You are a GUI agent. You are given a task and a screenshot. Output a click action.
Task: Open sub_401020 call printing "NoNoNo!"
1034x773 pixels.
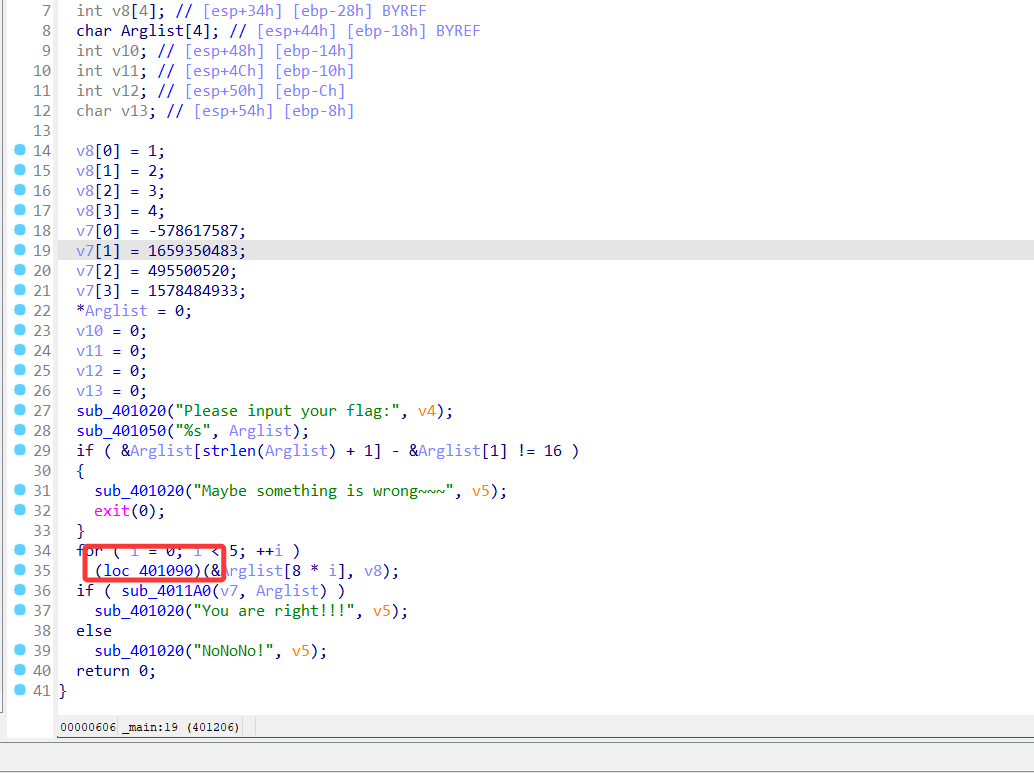(x=139, y=651)
